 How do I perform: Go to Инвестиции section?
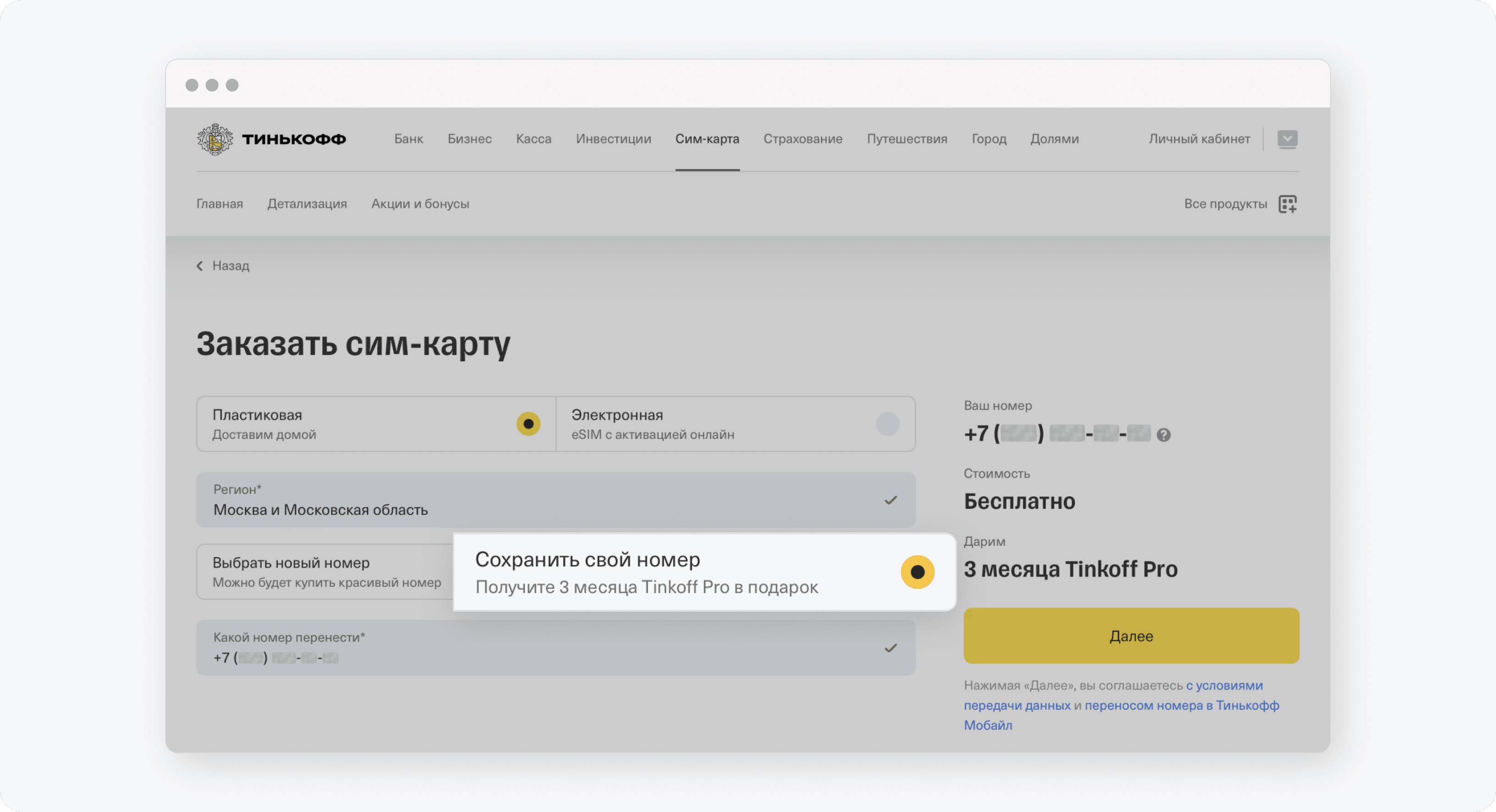pyautogui.click(x=613, y=139)
